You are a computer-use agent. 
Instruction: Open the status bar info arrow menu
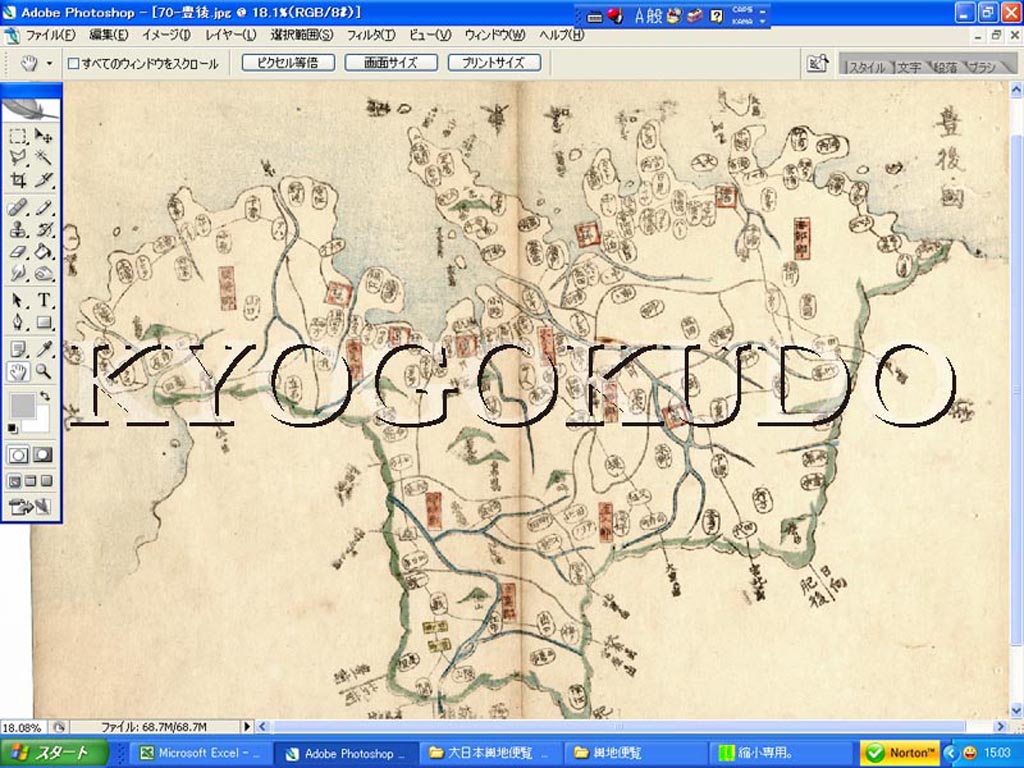pos(247,726)
